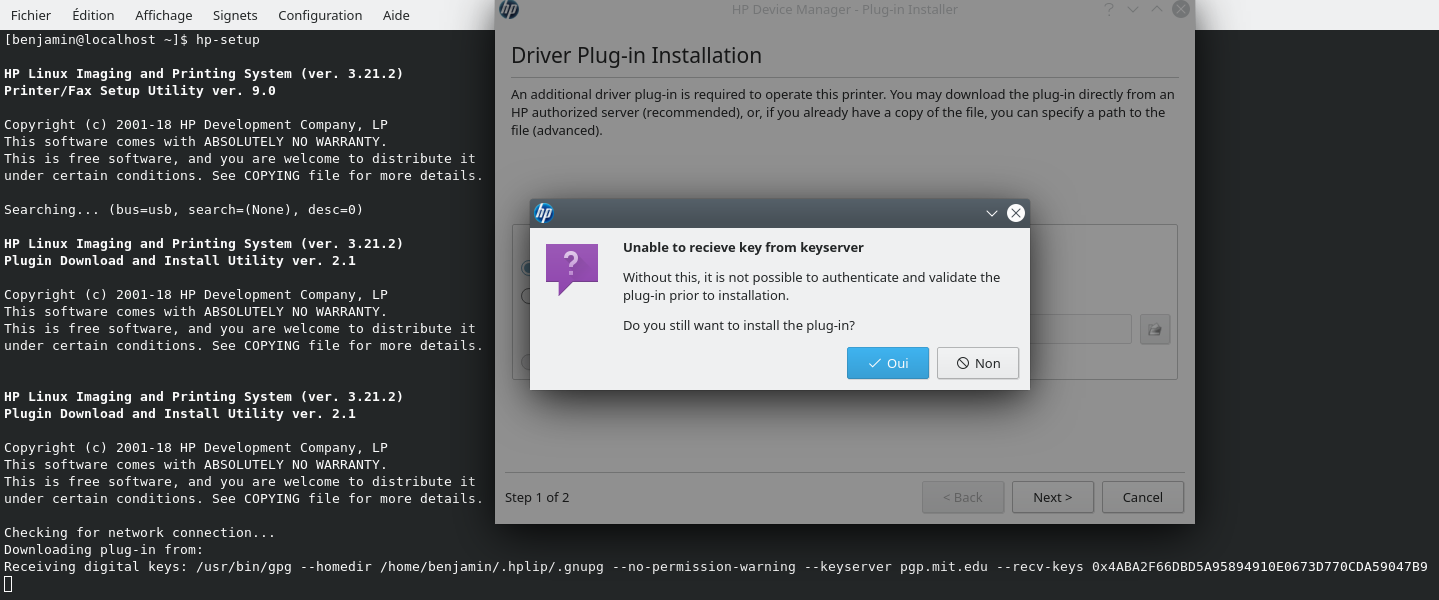This screenshot has width=1439, height=600.
Task: Maximize Plug-in Installer via up chevron
Action: [1157, 9]
